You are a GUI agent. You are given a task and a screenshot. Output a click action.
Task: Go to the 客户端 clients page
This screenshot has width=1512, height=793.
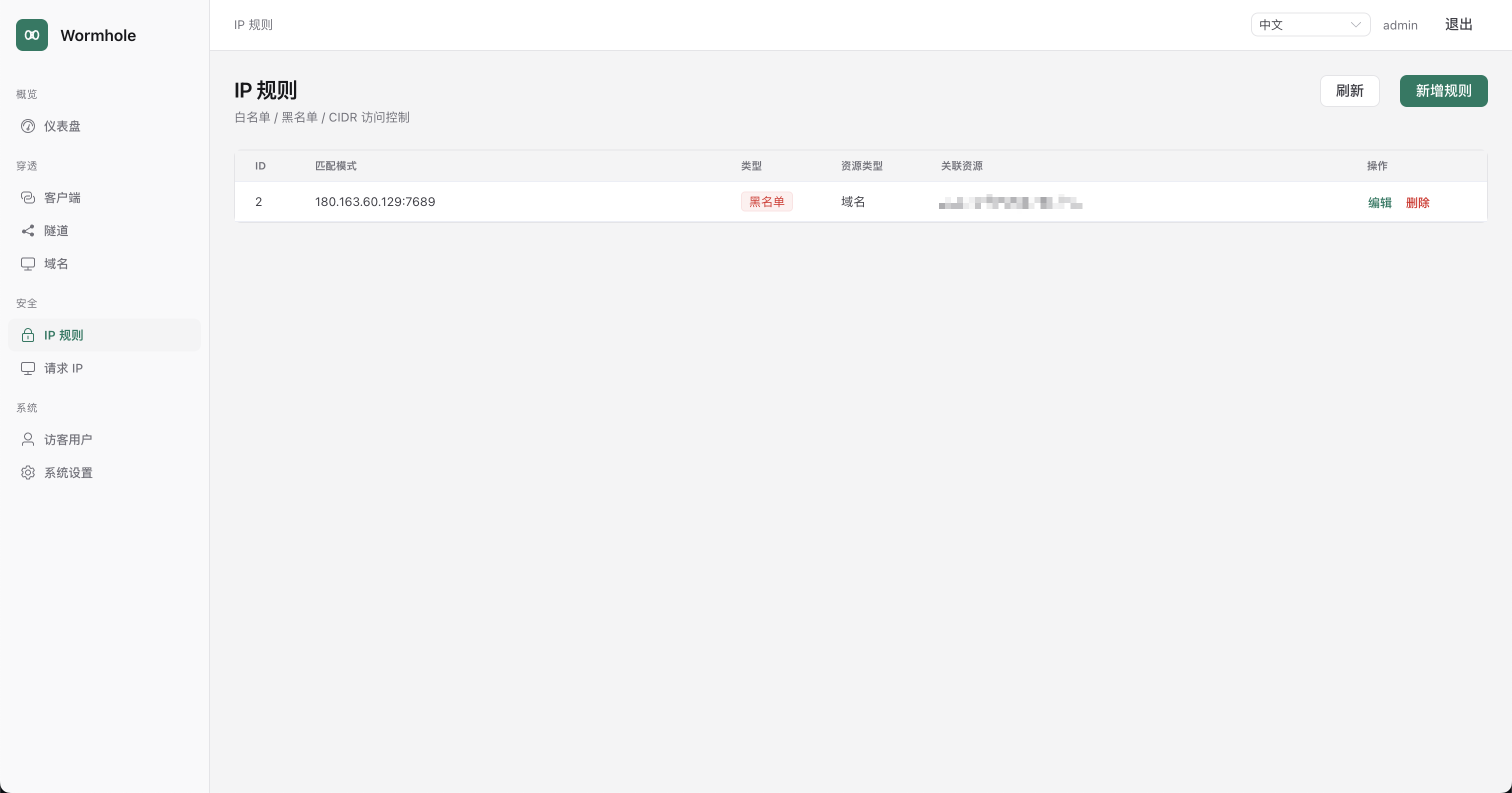[104, 198]
